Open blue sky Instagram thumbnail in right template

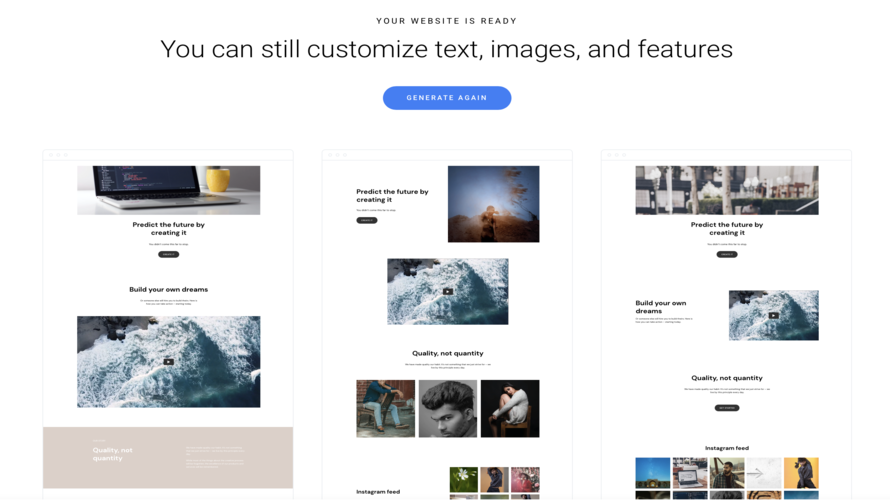point(653,472)
